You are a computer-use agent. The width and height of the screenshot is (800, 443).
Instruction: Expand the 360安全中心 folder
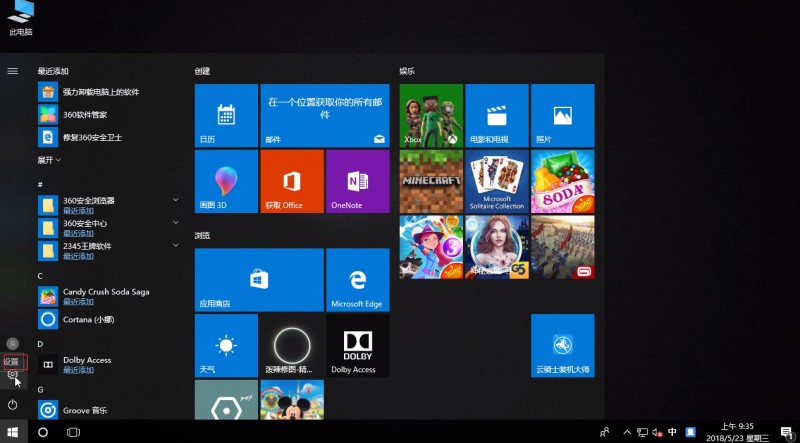point(176,223)
